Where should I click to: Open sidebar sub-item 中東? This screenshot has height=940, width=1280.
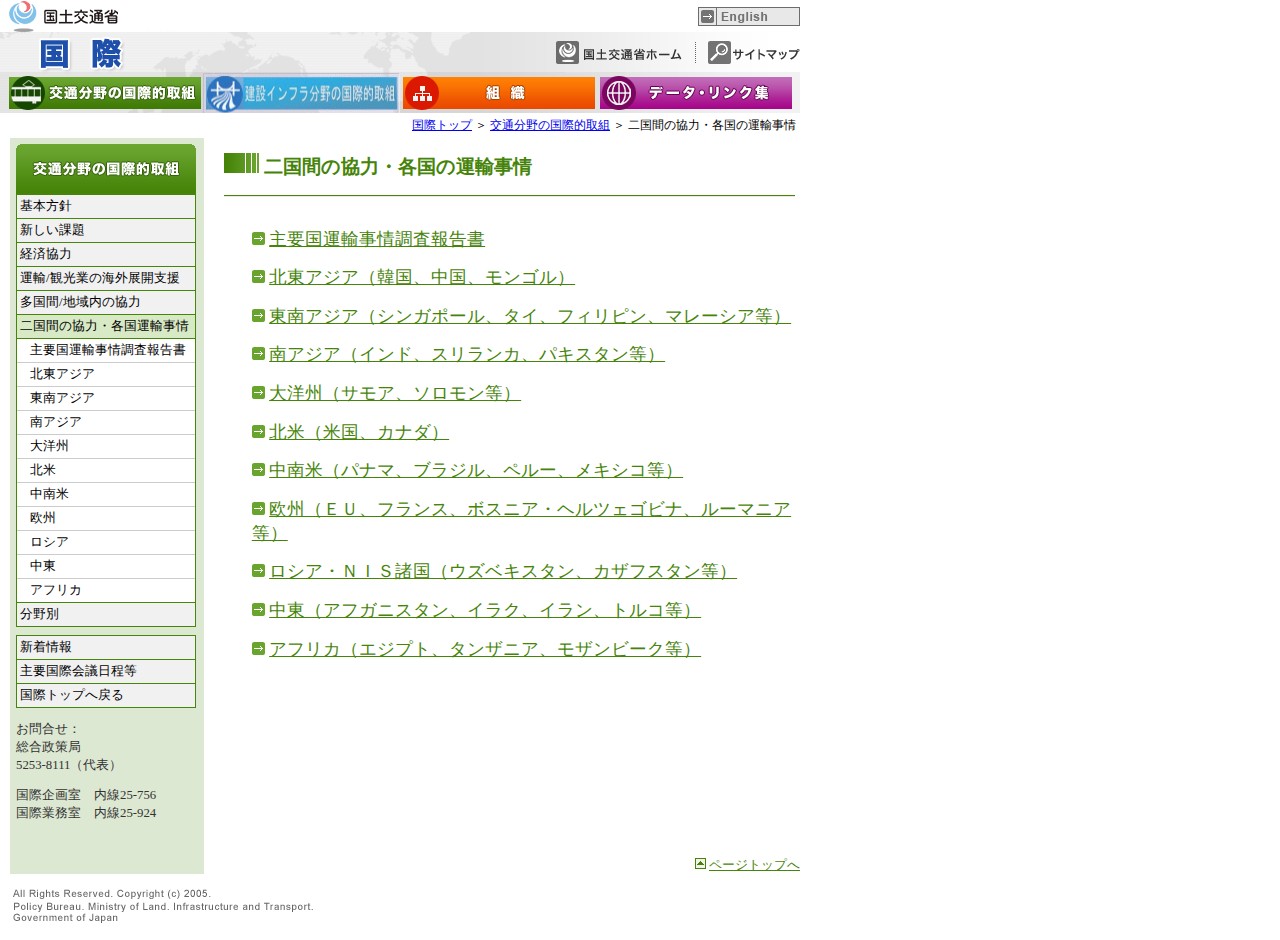pyautogui.click(x=106, y=566)
